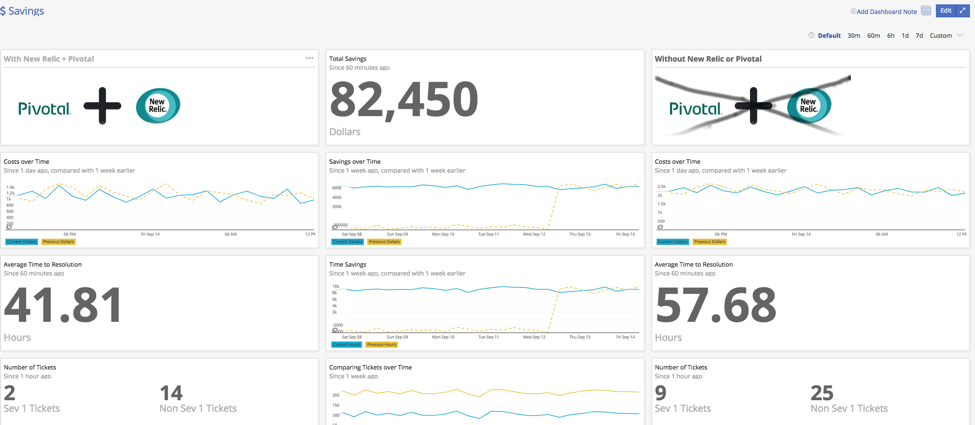Toggle Previous Dollars legend in left Costs over Time
The height and width of the screenshot is (425, 975).
[58, 241]
